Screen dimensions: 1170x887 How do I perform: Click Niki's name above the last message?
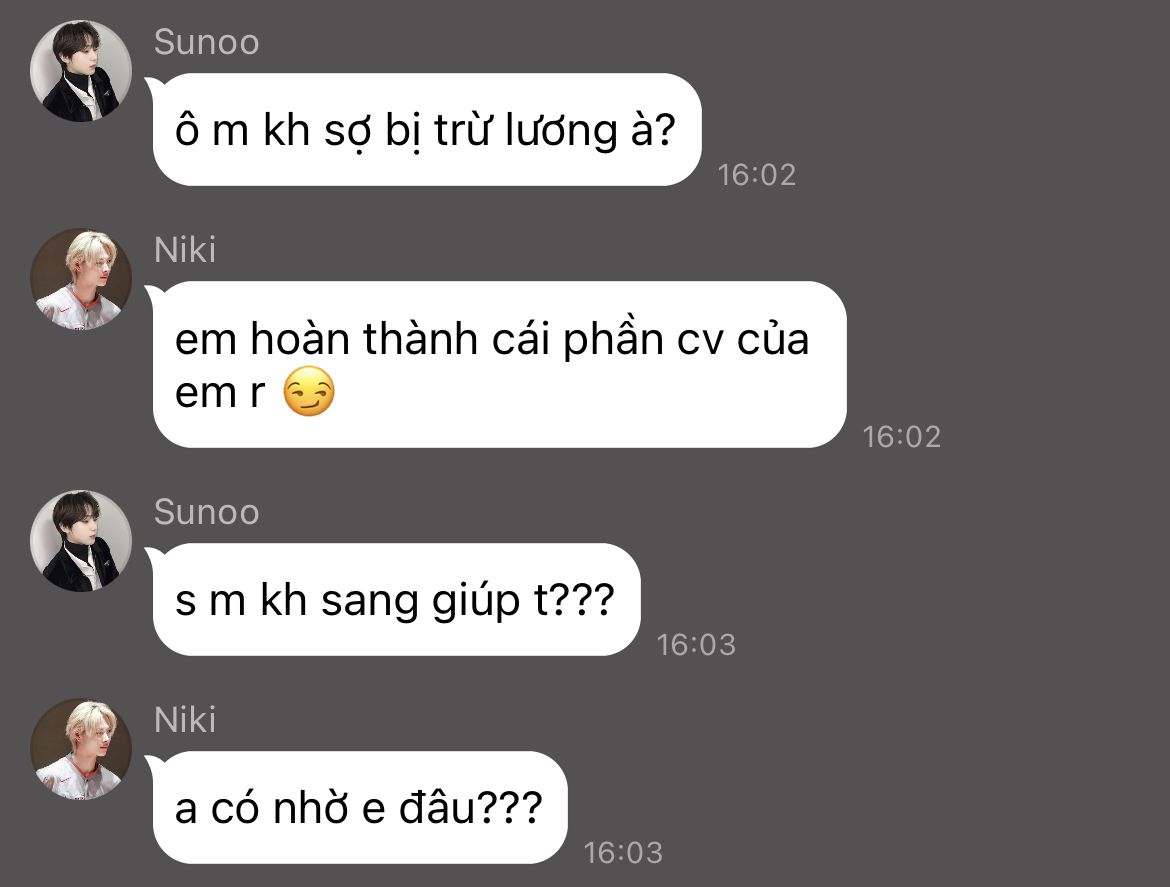185,720
